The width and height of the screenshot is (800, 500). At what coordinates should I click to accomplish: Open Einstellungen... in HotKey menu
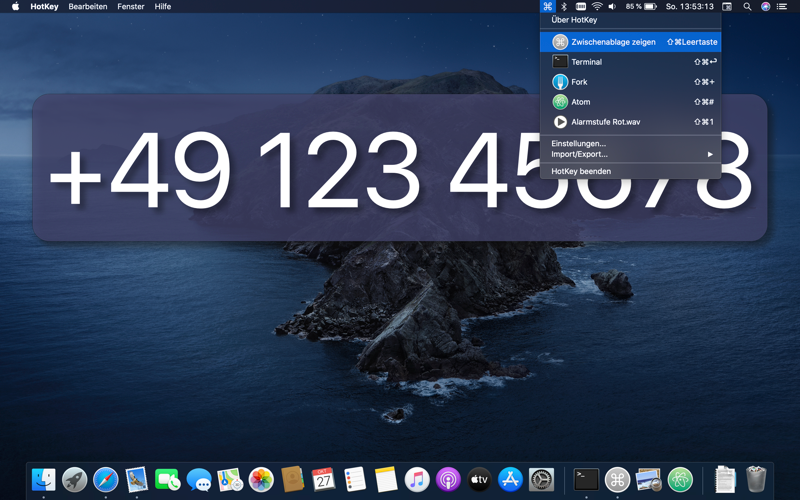coord(630,143)
